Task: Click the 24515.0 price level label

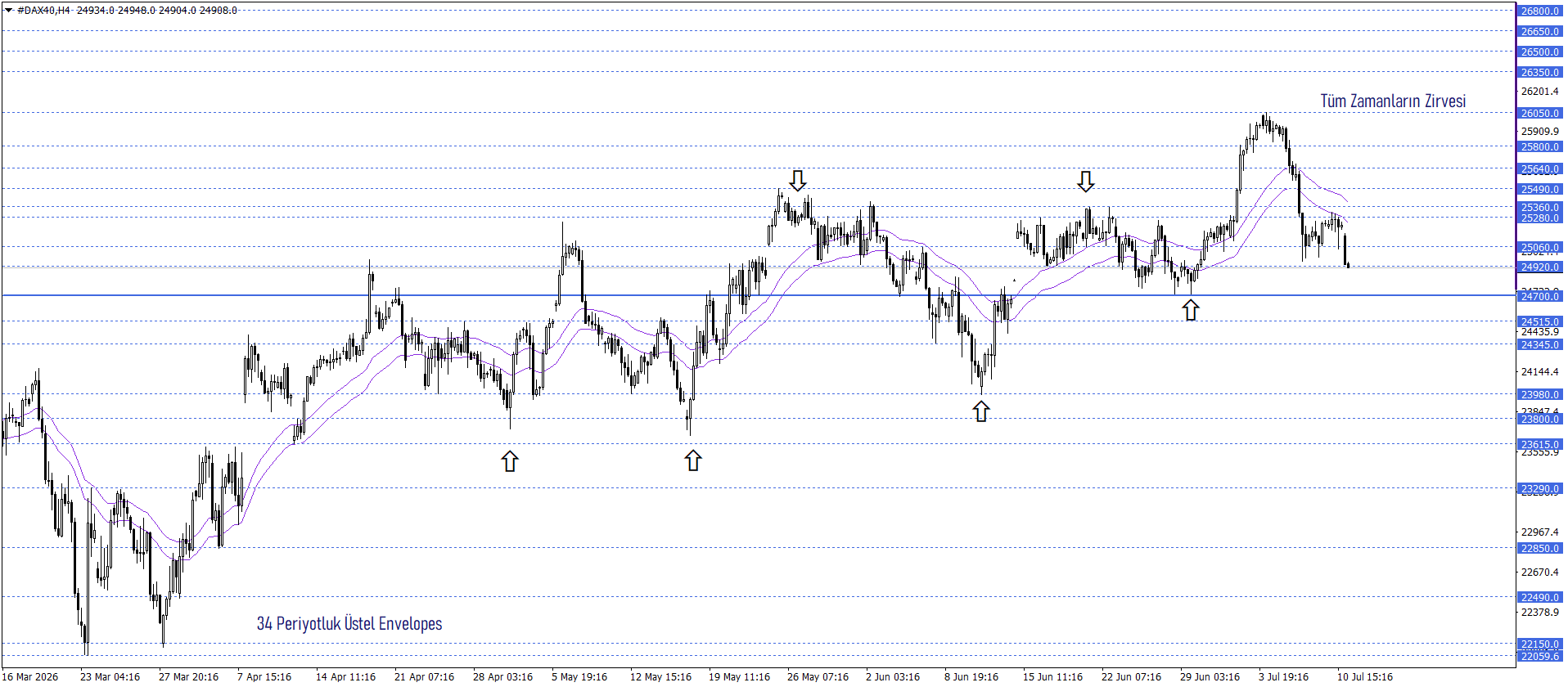Action: click(x=1540, y=322)
